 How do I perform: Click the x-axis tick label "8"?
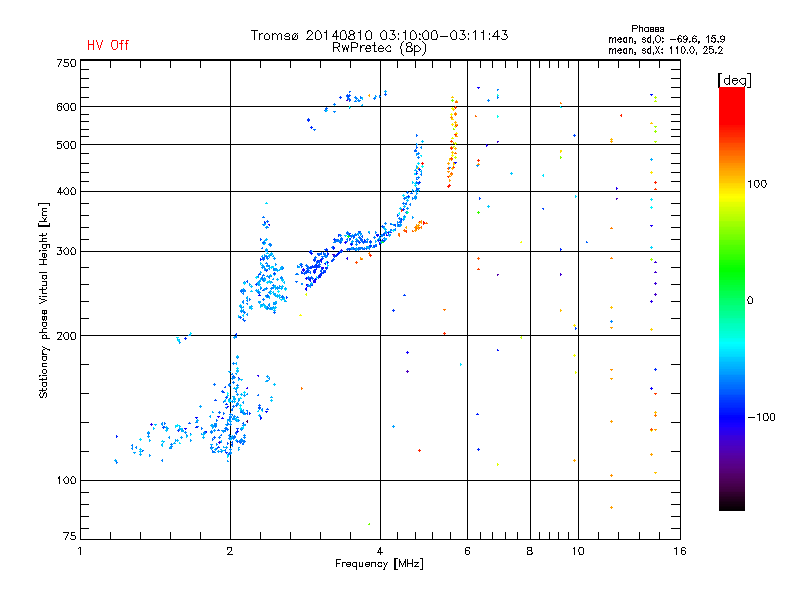[530, 551]
